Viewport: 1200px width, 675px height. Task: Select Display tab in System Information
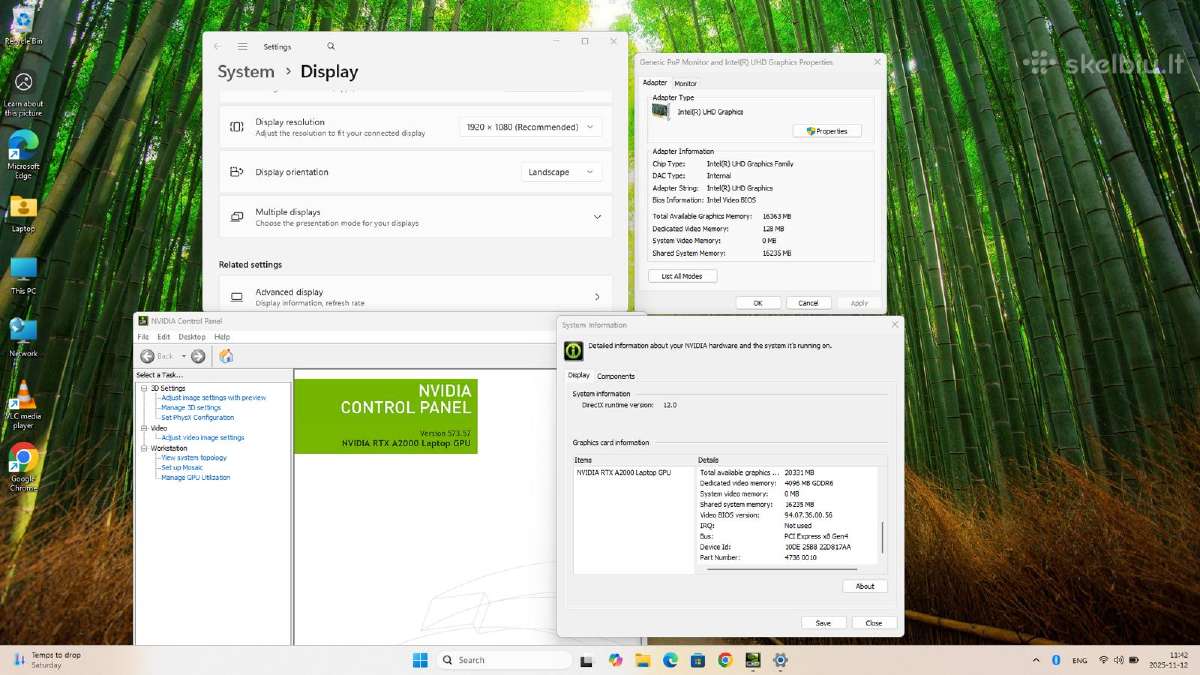579,375
